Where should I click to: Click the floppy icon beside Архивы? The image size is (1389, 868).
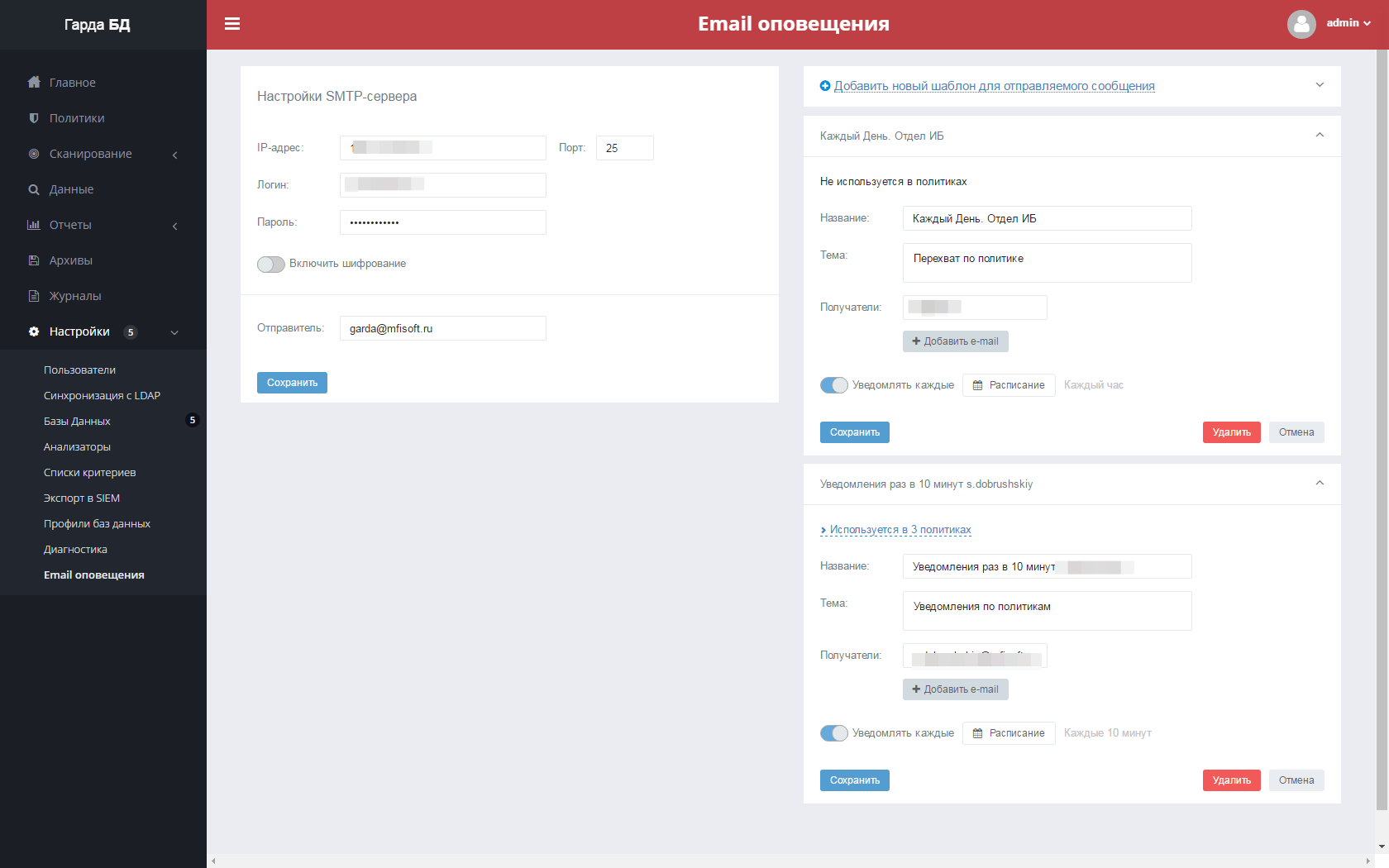click(34, 260)
